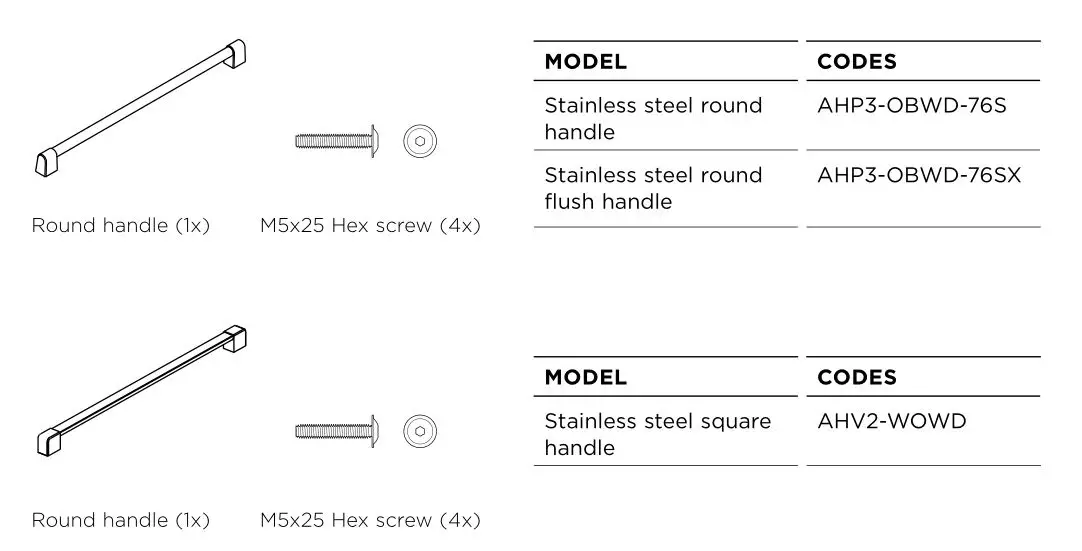Select the hex screw head drawing beside the round handle
The width and height of the screenshot is (1082, 551).
[x=419, y=141]
